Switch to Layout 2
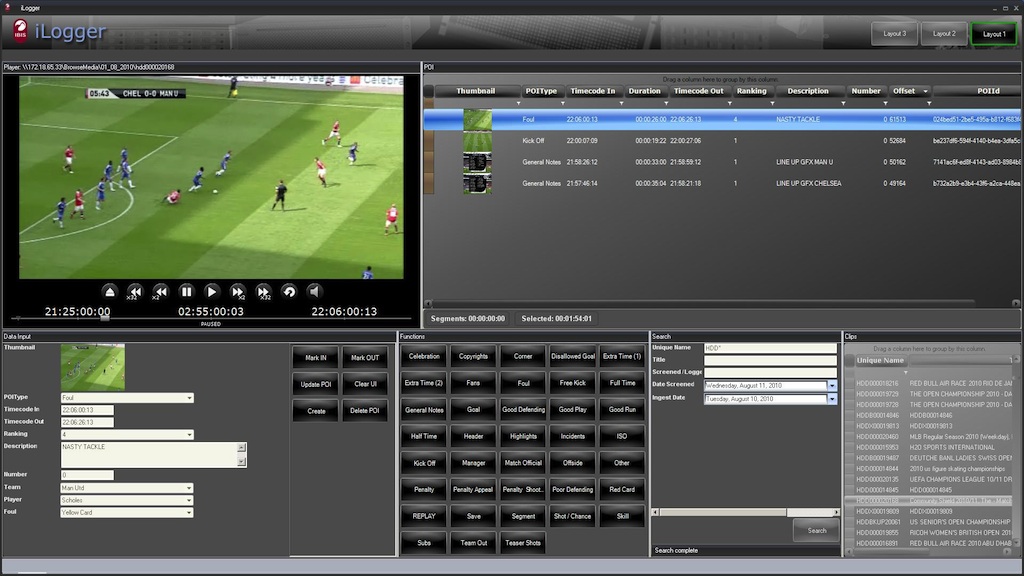This screenshot has width=1024, height=576. 944,34
